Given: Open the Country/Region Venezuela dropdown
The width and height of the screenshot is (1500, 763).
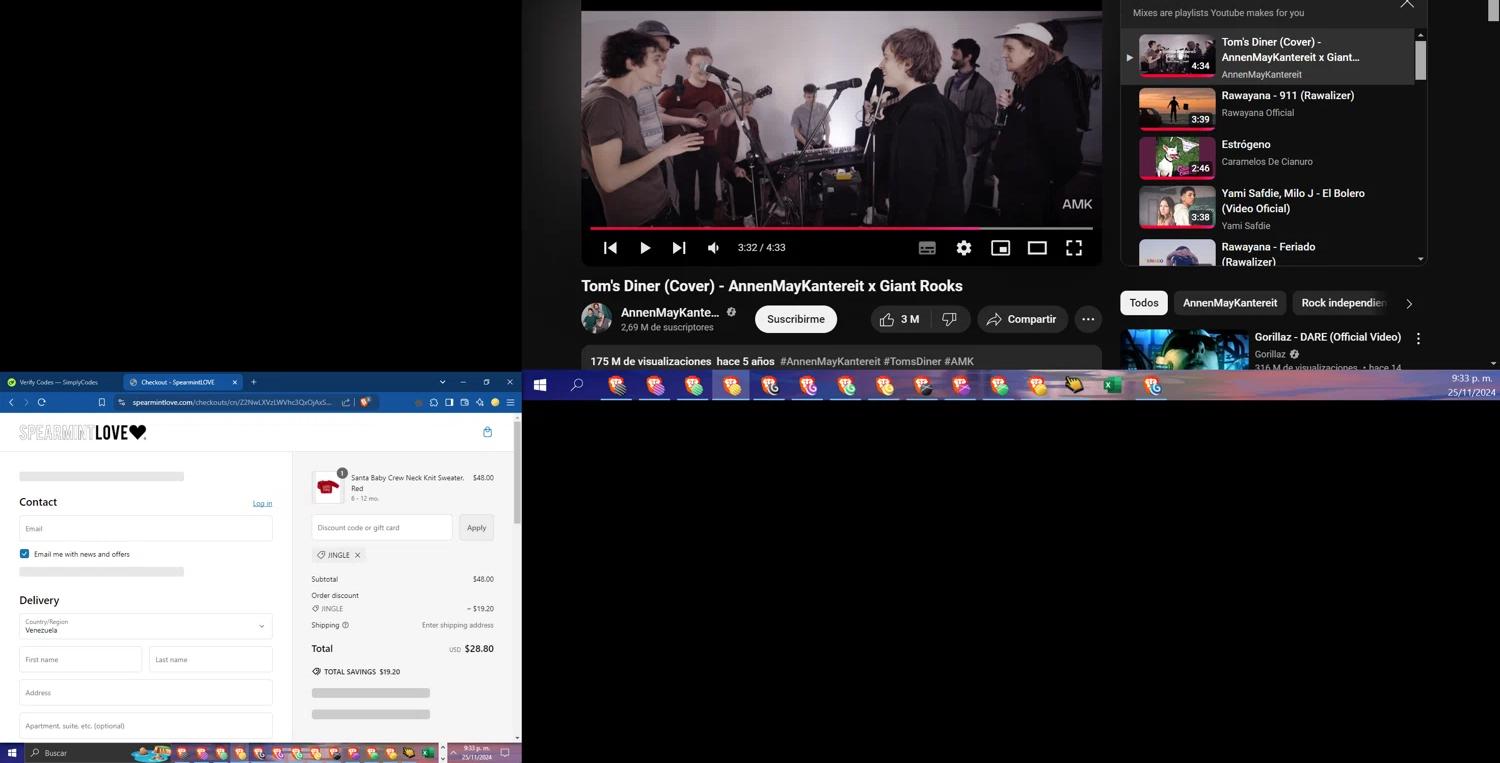Looking at the screenshot, I should [146, 626].
